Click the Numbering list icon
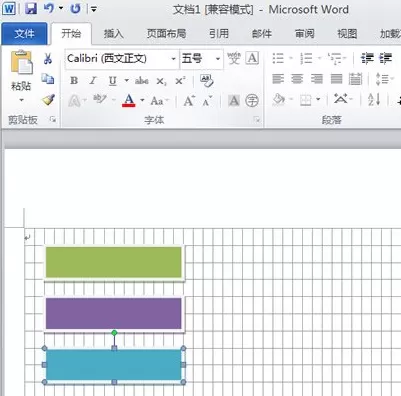 tap(306, 59)
